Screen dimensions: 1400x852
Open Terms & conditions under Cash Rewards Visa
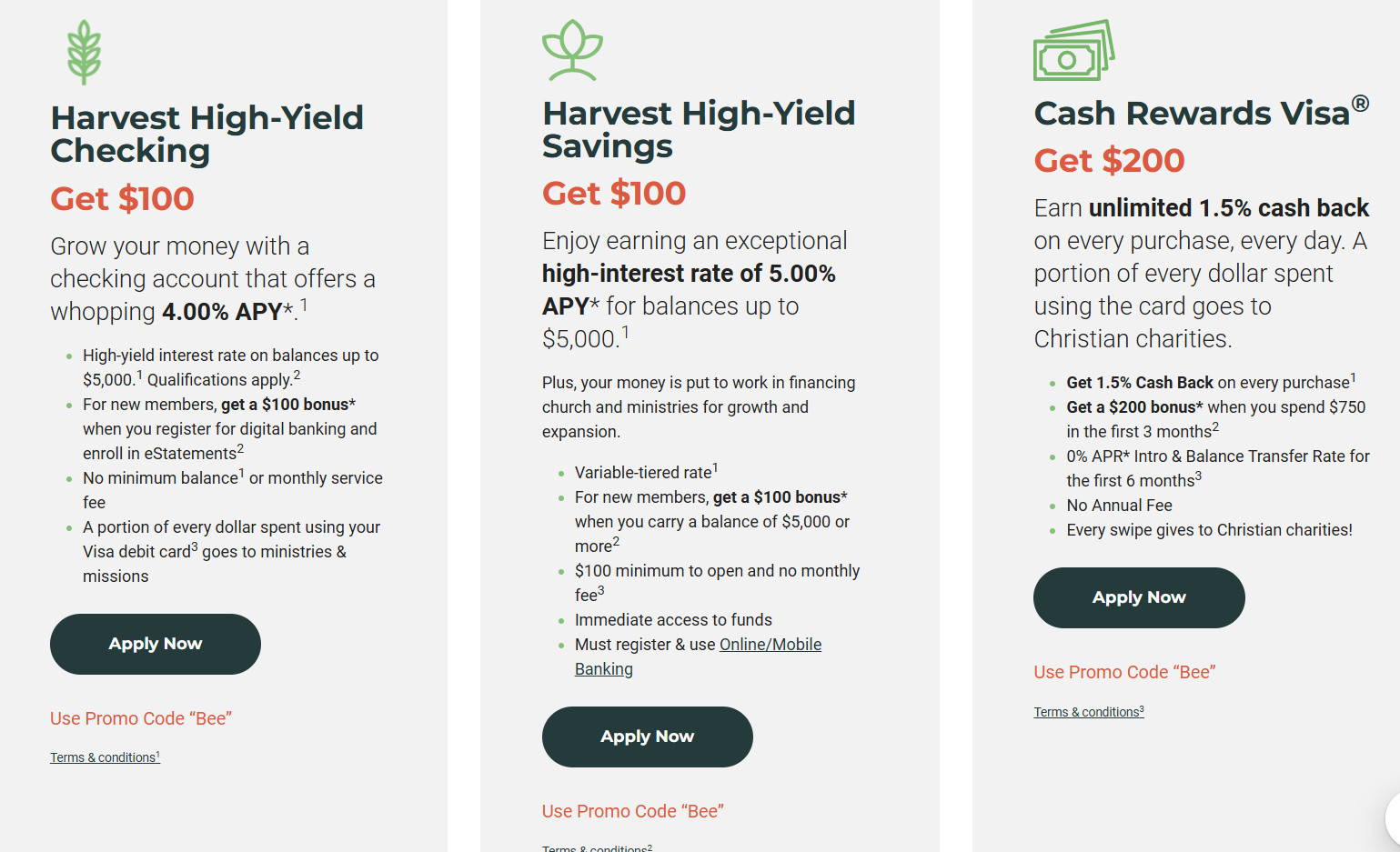(x=1089, y=712)
